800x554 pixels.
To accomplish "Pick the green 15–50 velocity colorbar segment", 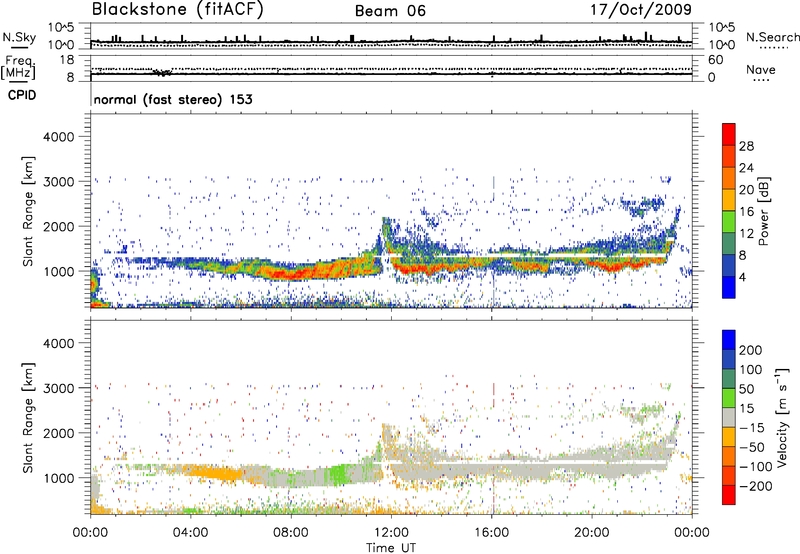I will [x=729, y=398].
